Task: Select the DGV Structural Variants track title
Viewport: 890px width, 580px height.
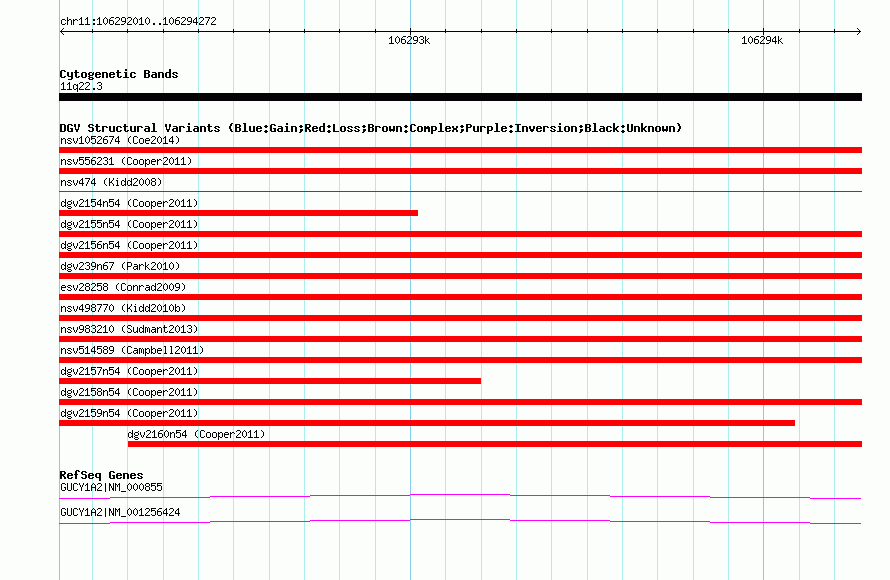Action: pyautogui.click(x=371, y=128)
